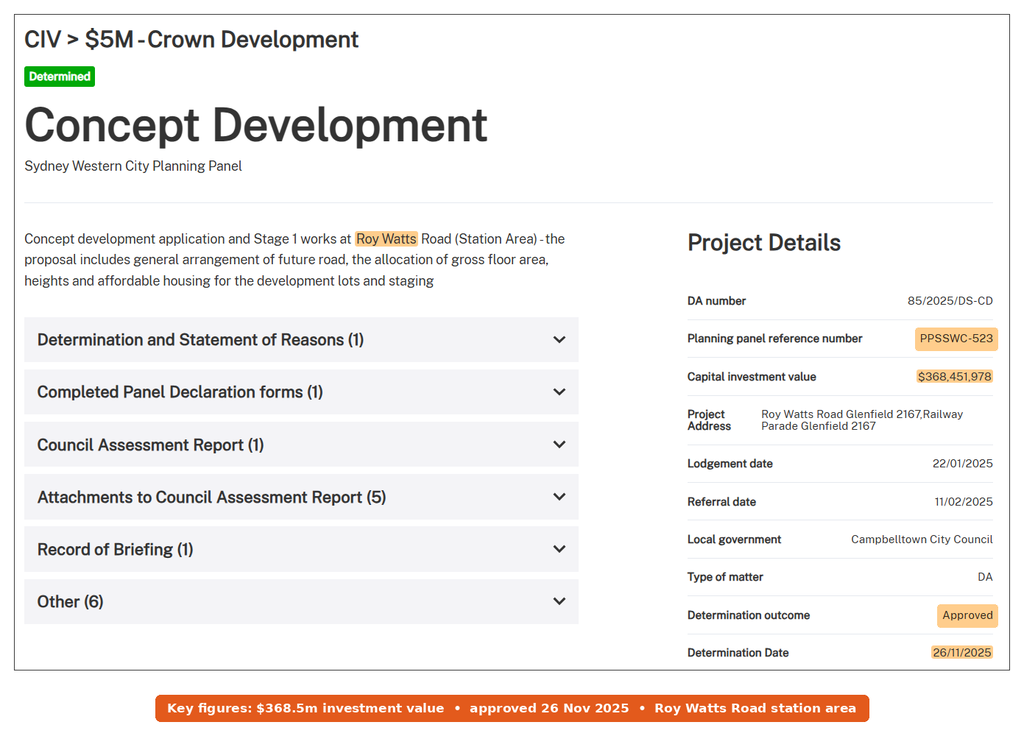1024x736 pixels.
Task: Expand Completed Panel Declaration forms section
Action: [301, 392]
